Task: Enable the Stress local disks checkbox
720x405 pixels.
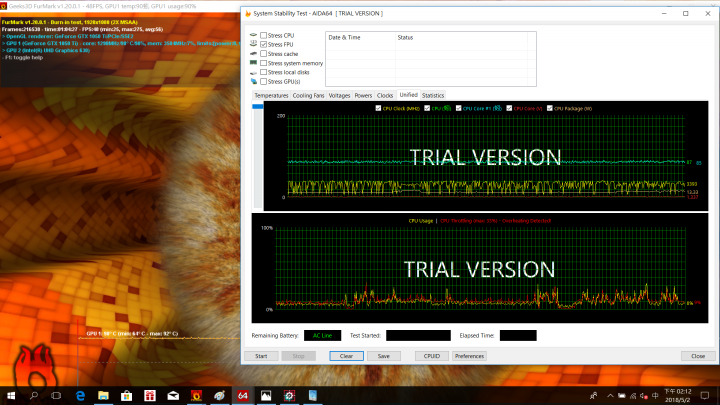Action: (264, 72)
